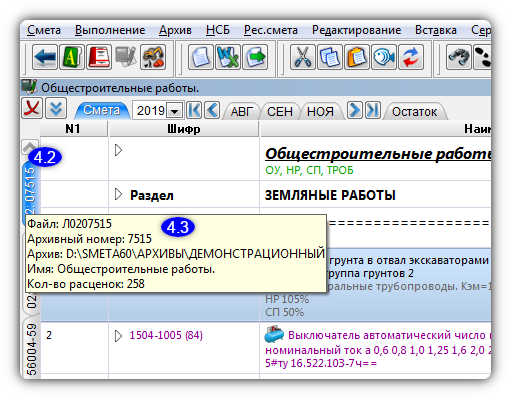Click the Раздел label cell
The height and width of the screenshot is (399, 511).
point(152,195)
